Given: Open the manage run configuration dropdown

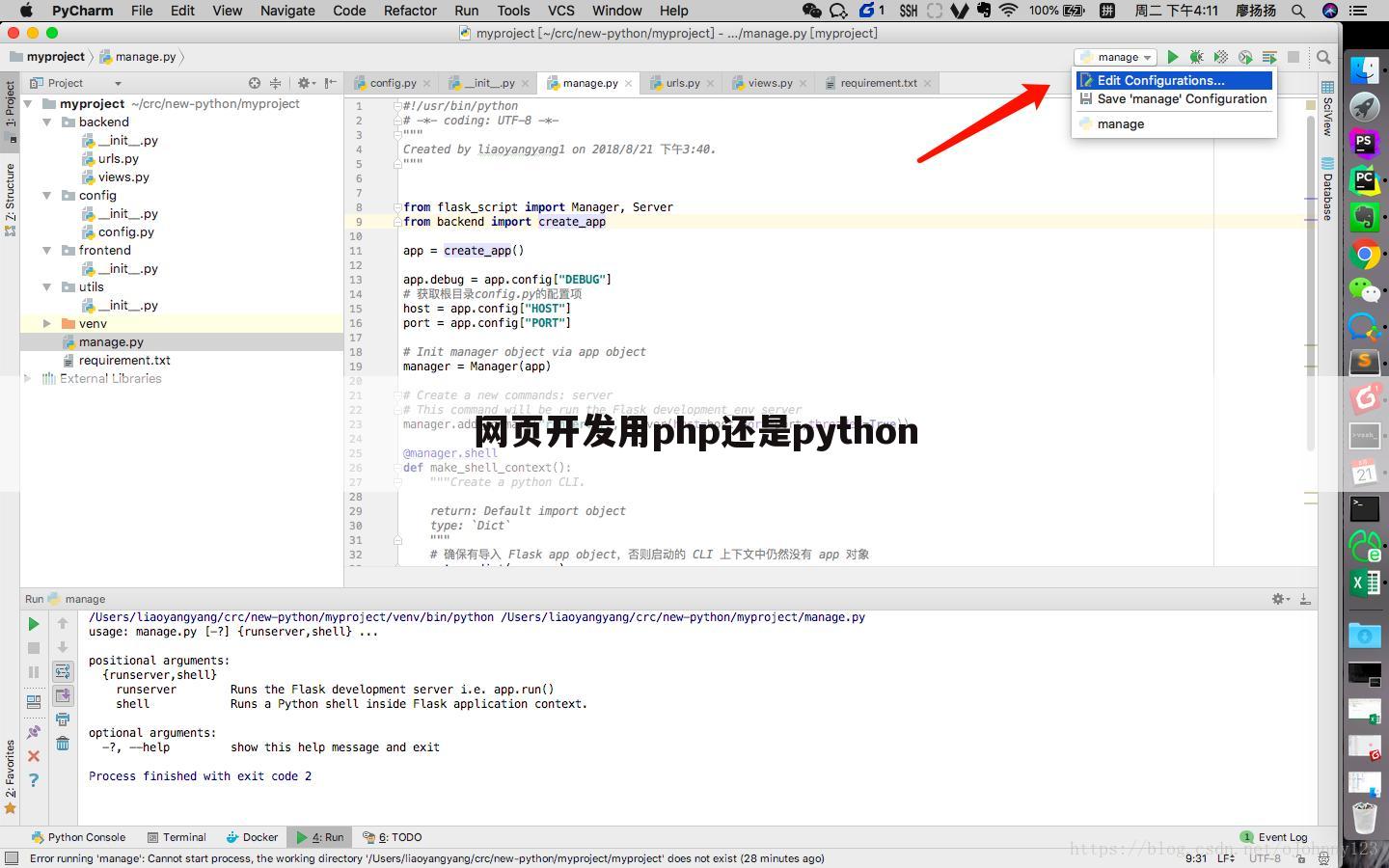Looking at the screenshot, I should pyautogui.click(x=1115, y=57).
